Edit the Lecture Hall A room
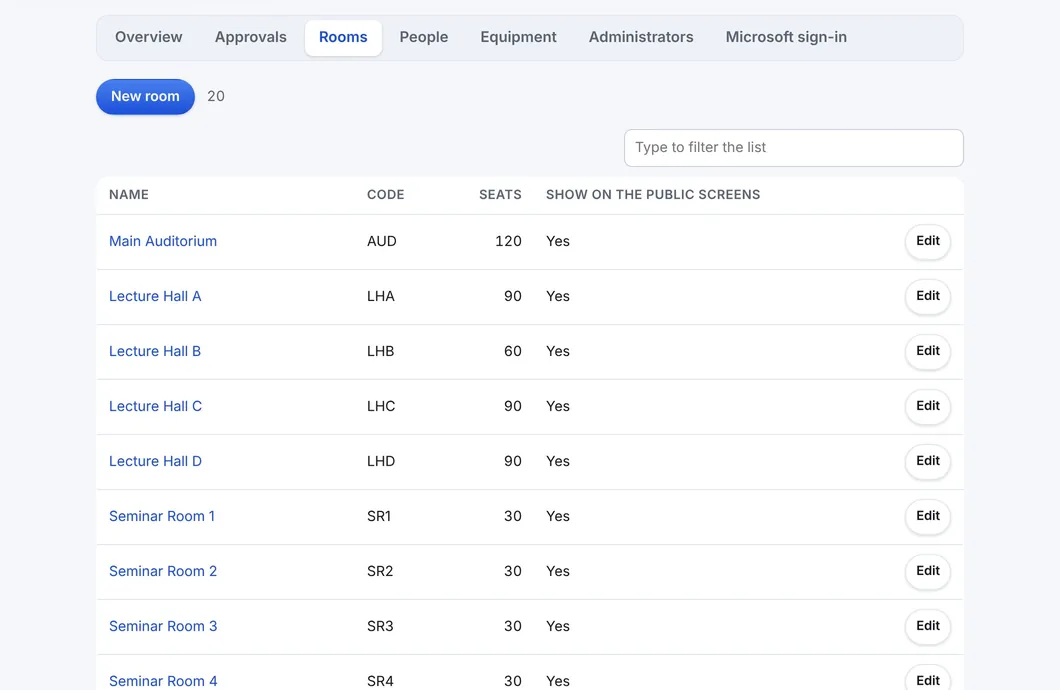Viewport: 1060px width, 690px height. (928, 296)
